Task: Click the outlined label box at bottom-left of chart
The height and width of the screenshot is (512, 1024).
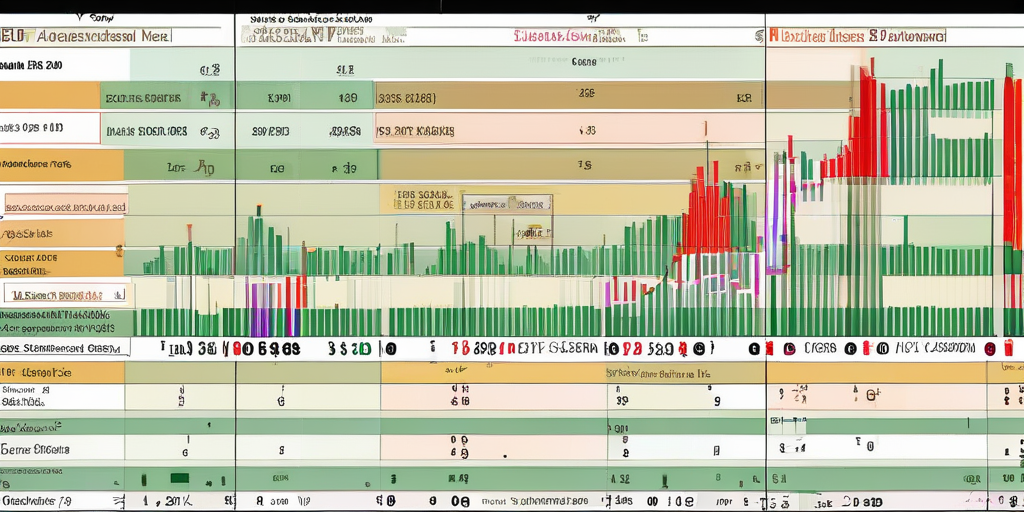Action: (x=67, y=295)
